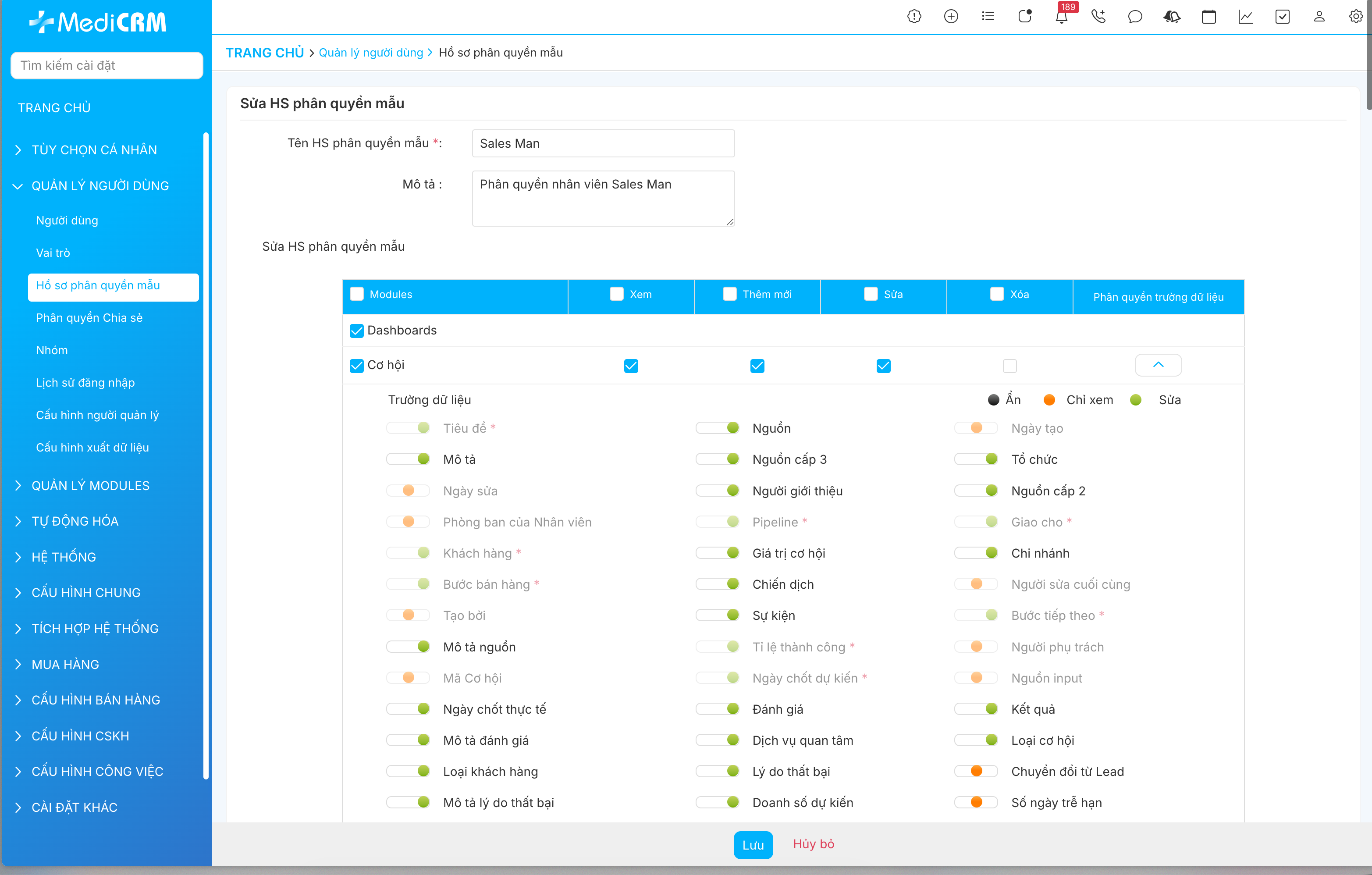Expand QUẢN LÝ MODULES sidebar section
The width and height of the screenshot is (1372, 875).
click(x=91, y=485)
